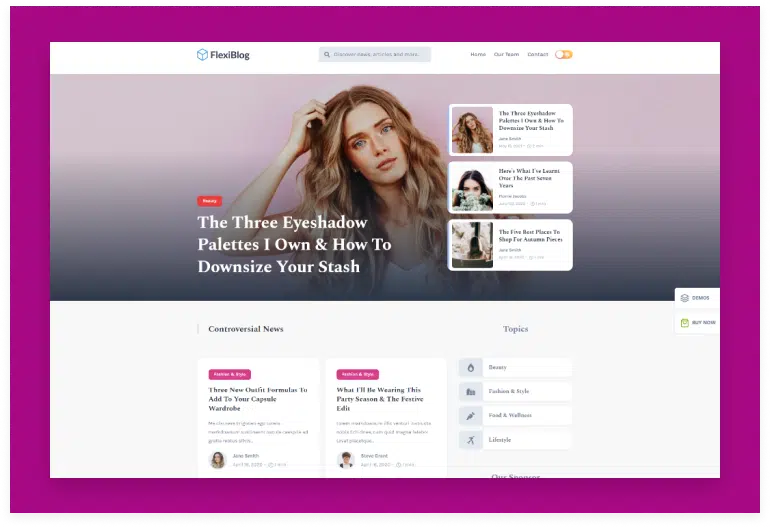The image size is (770, 527).
Task: Open article 'What I'll Be Wearing This Party Season'
Action: (380, 399)
